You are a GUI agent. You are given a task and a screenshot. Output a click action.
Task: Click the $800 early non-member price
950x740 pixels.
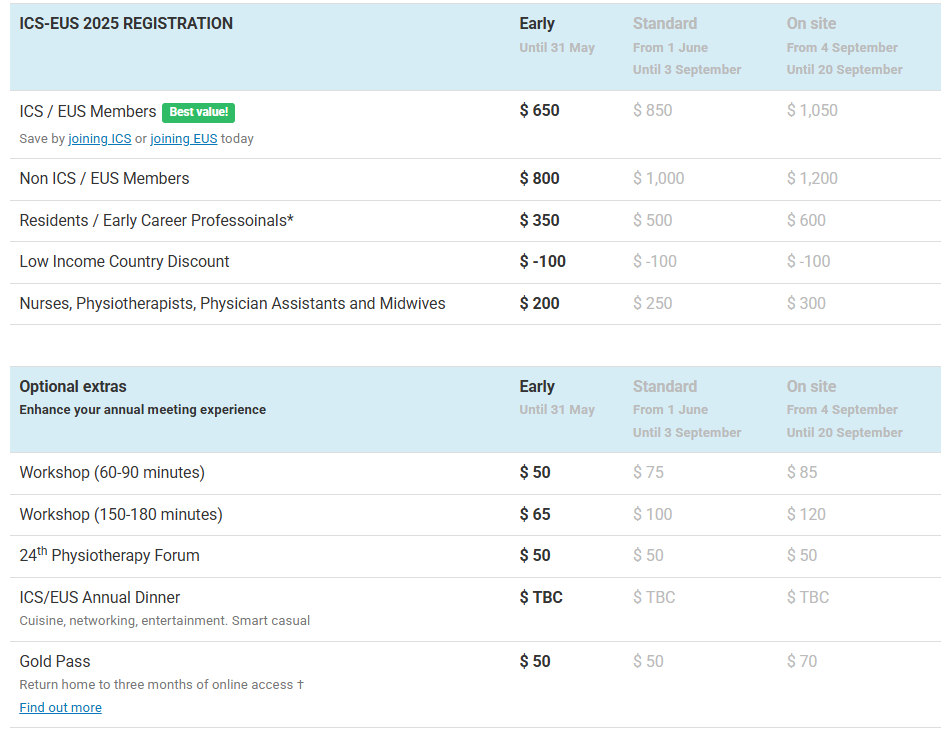click(x=539, y=179)
